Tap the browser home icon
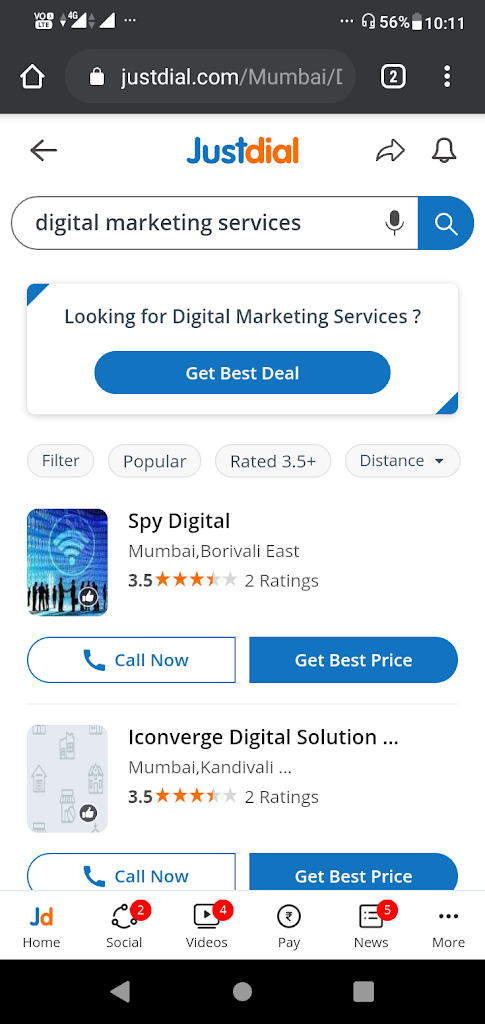This screenshot has width=485, height=1024. click(x=32, y=78)
